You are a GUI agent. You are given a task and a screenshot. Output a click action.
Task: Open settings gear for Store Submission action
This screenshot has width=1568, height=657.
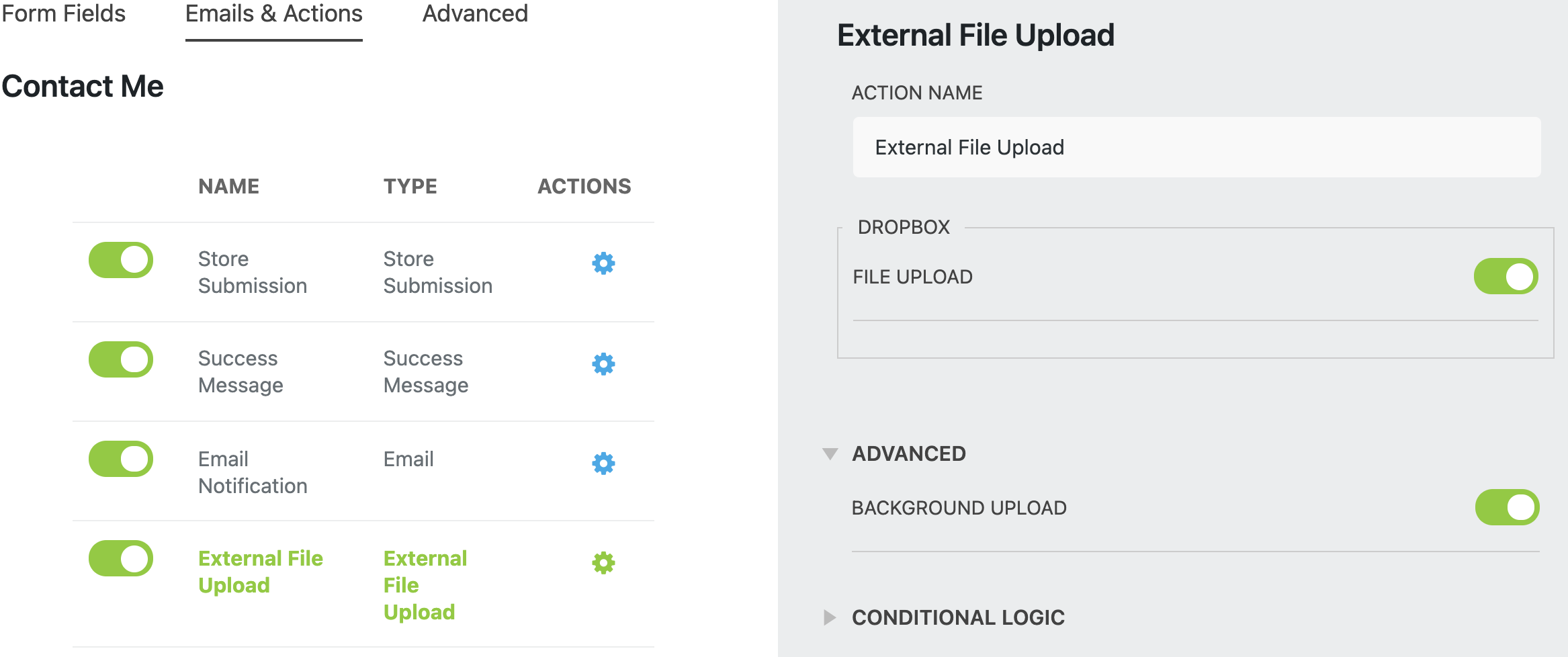[603, 265]
